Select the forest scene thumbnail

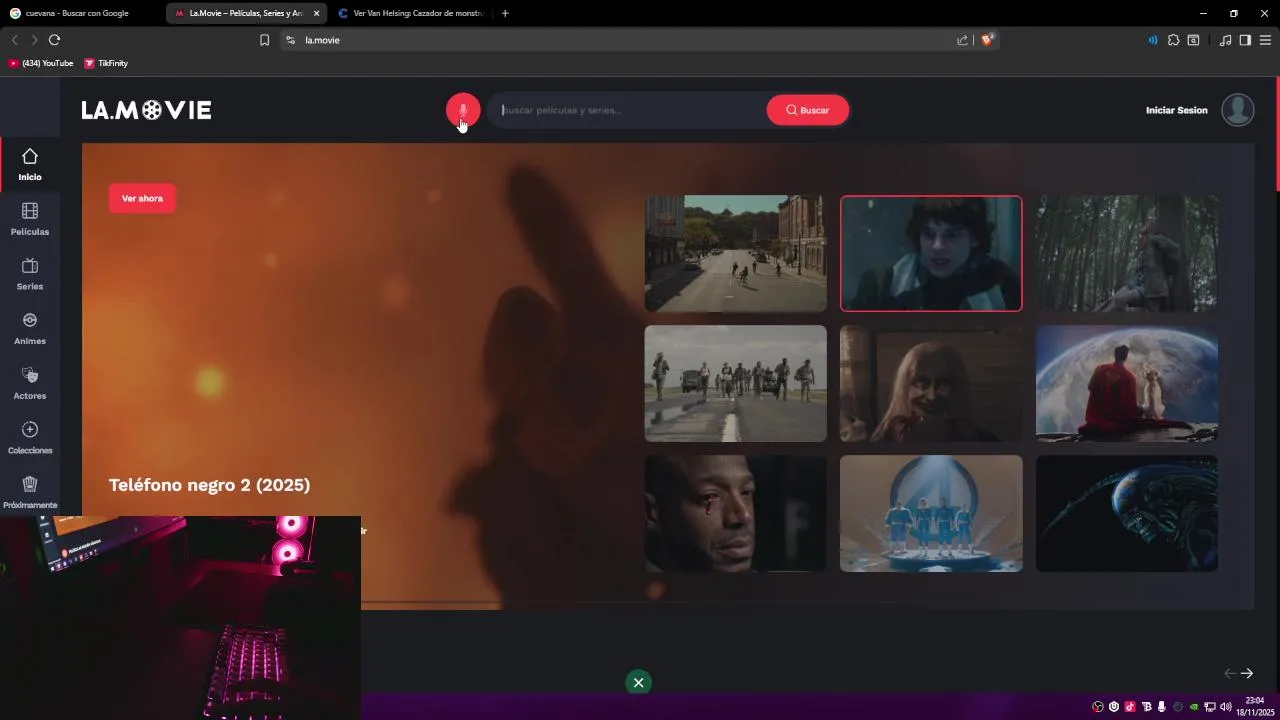[1127, 253]
